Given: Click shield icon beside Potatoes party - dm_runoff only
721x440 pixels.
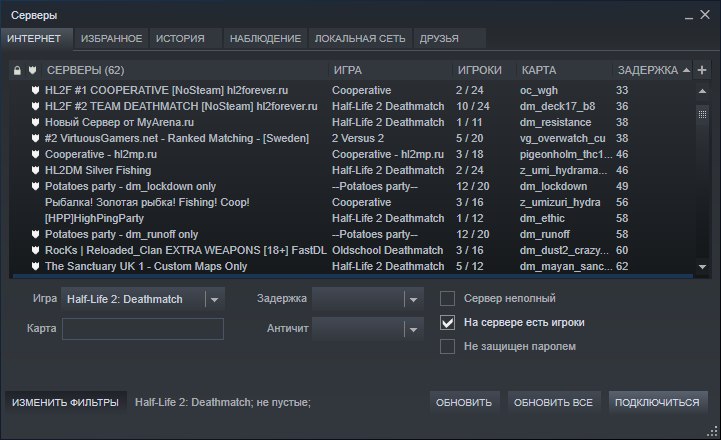Looking at the screenshot, I should coord(35,234).
